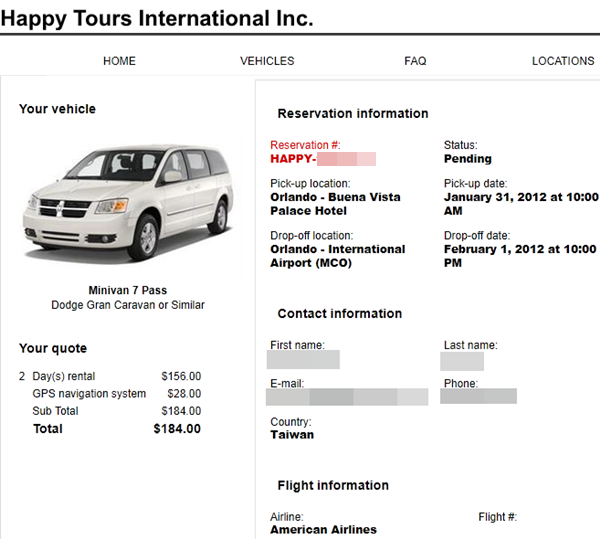Click the blurred First name field
600x539 pixels.
tap(303, 360)
